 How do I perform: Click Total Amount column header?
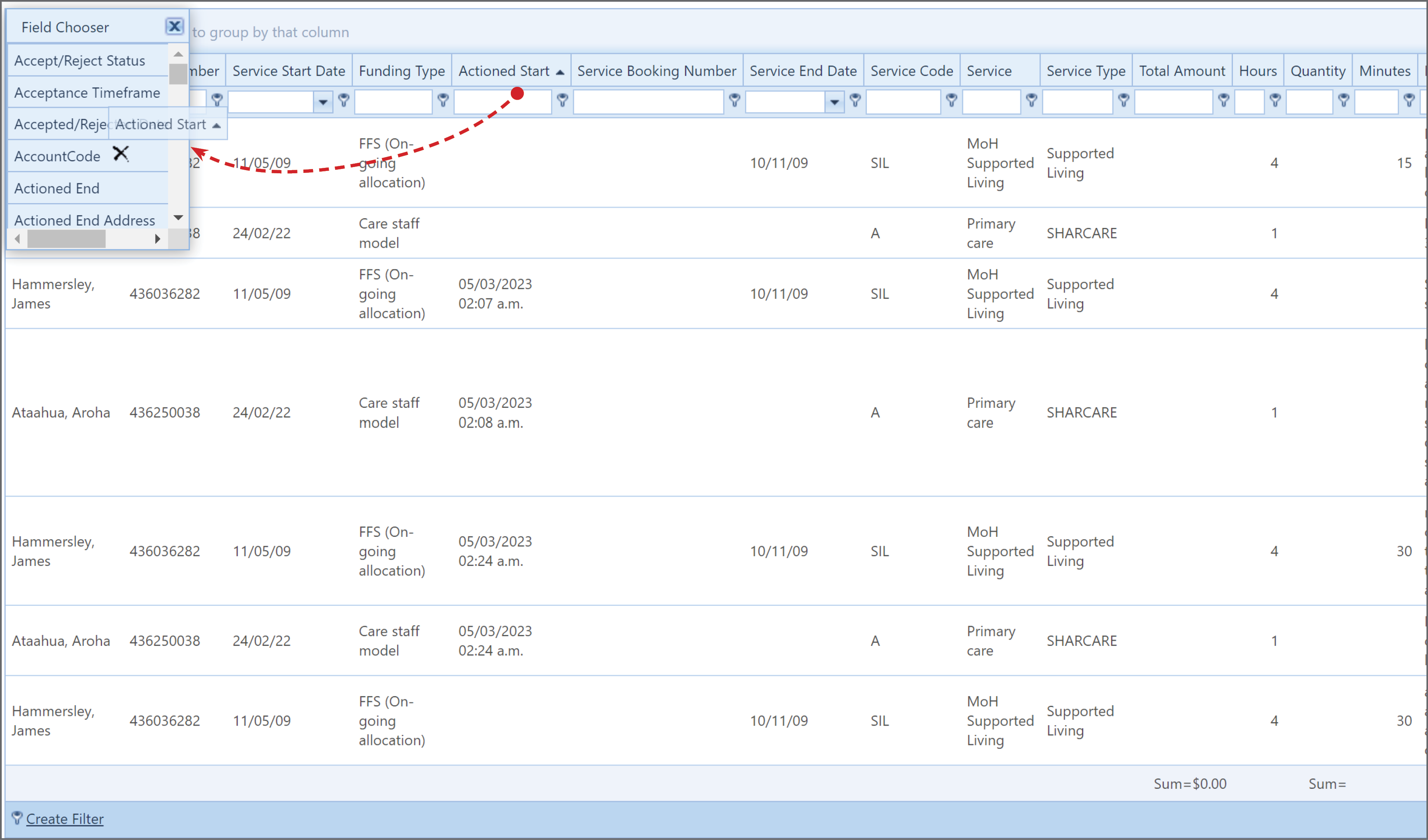1182,71
